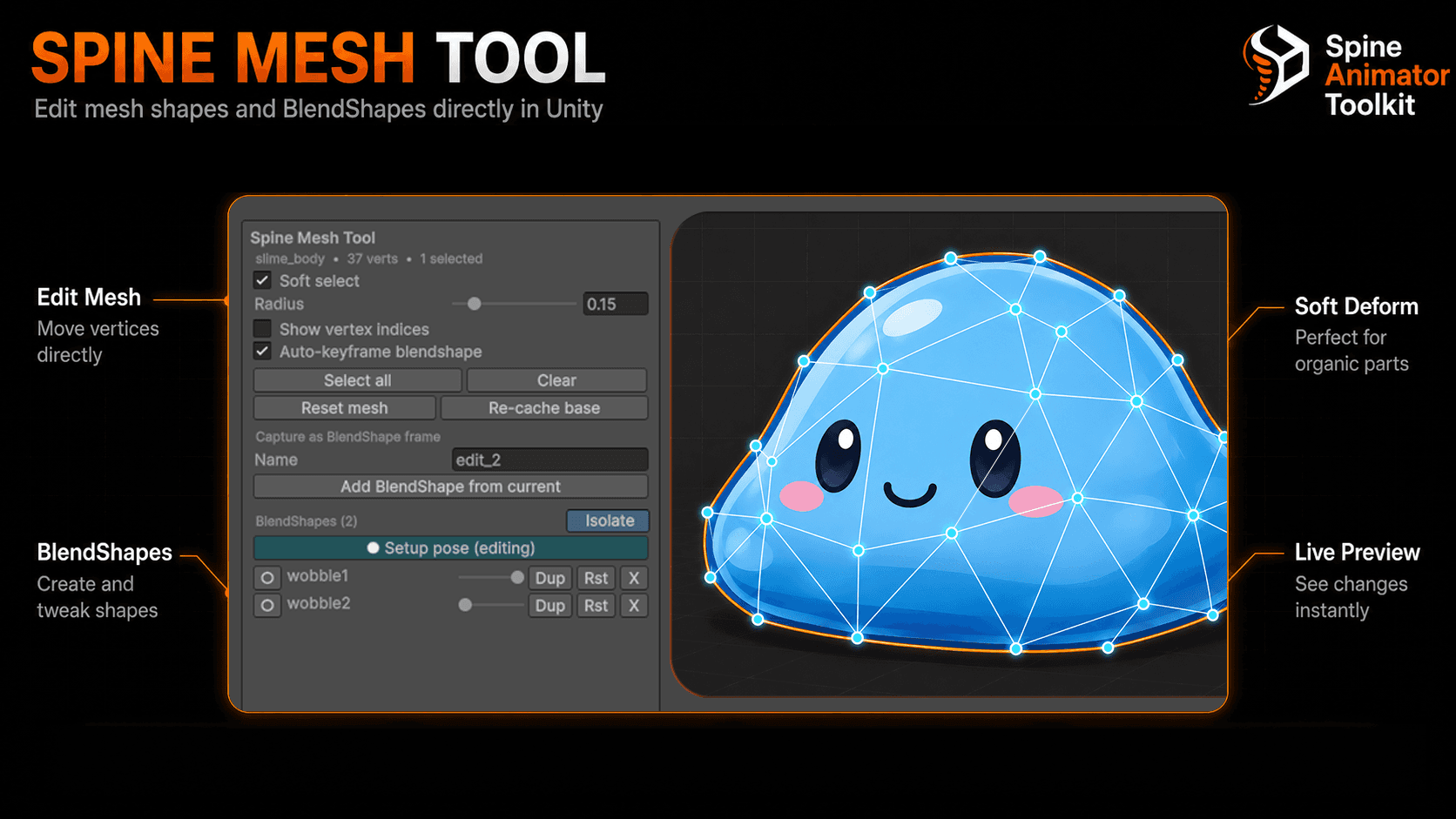Select the wobble2 radio button
This screenshot has width=1456, height=819.
267,605
